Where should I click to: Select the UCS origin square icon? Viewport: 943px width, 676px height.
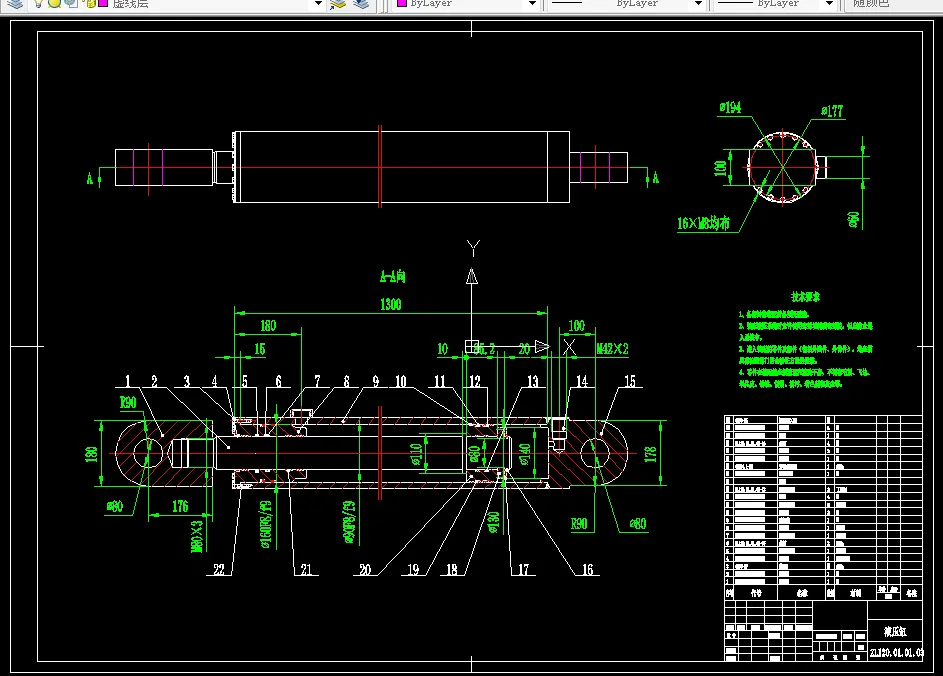[472, 346]
